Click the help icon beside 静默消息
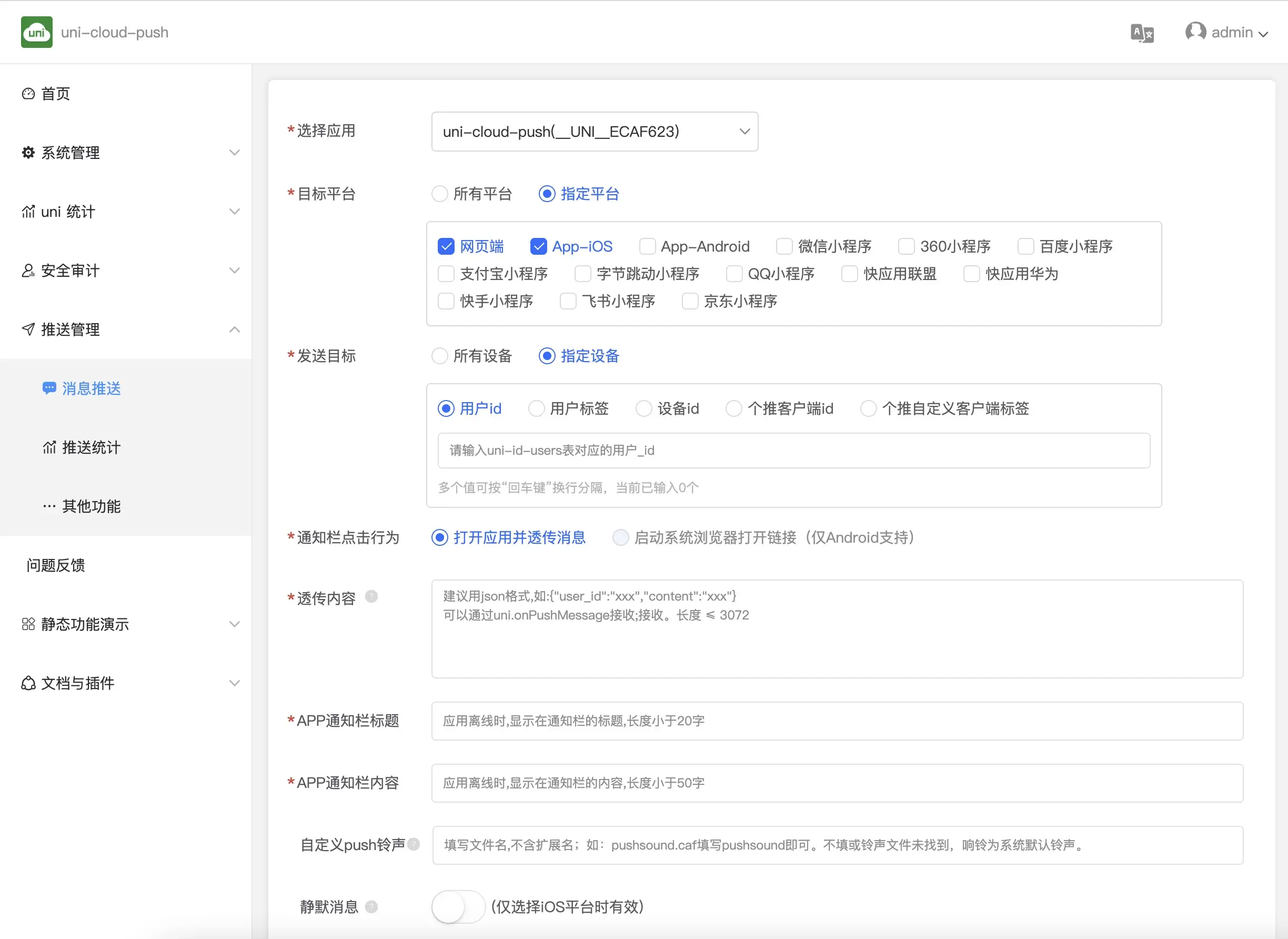Viewport: 1288px width, 939px height. (x=371, y=906)
